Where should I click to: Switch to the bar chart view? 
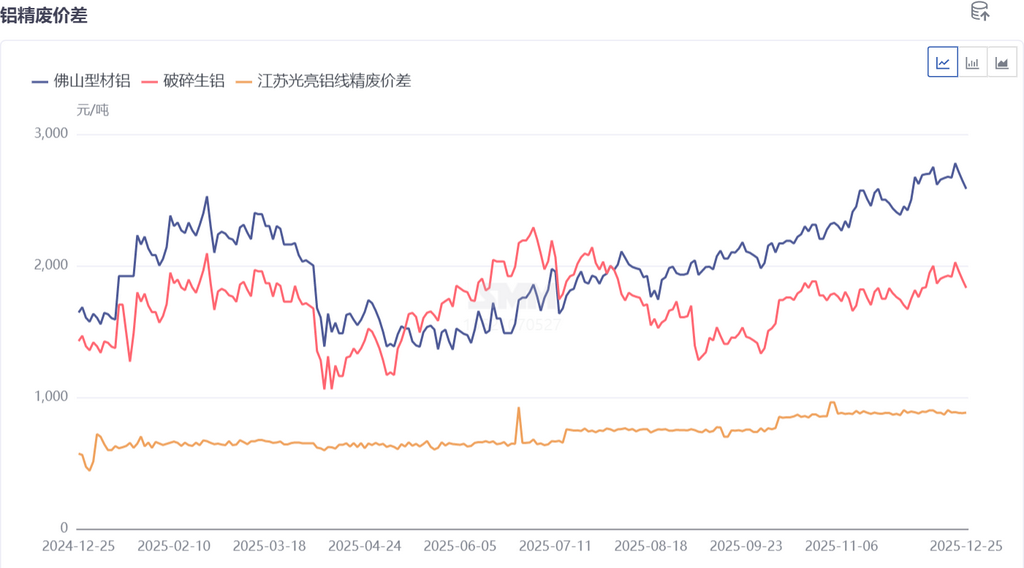(972, 62)
